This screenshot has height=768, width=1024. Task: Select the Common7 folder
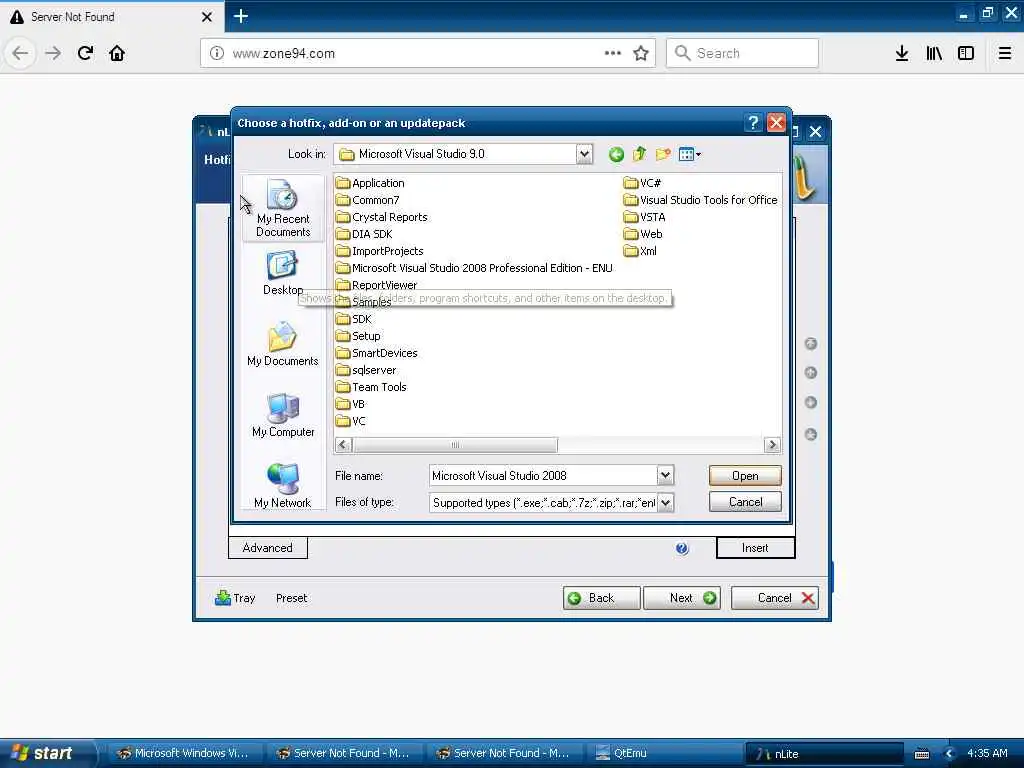click(x=368, y=200)
